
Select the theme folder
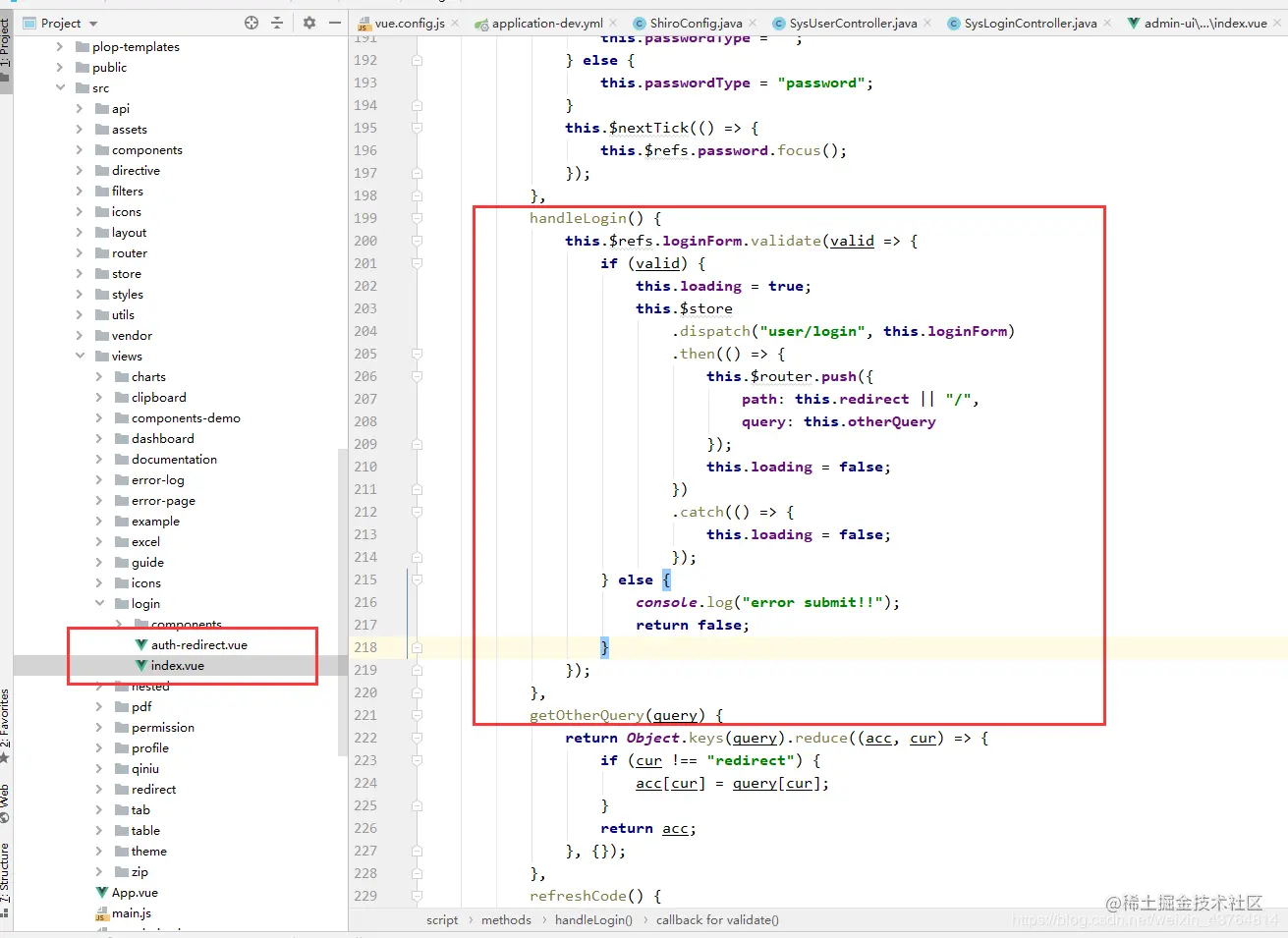point(148,851)
